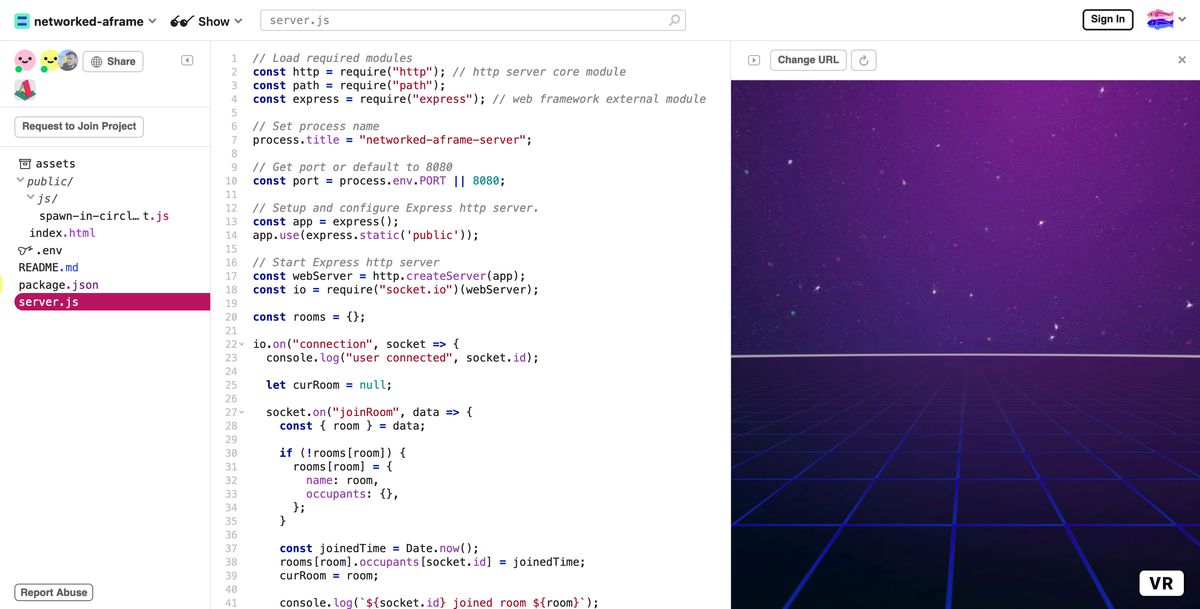This screenshot has width=1200, height=609.
Task: Open package.json in the file list
Action: click(x=58, y=285)
